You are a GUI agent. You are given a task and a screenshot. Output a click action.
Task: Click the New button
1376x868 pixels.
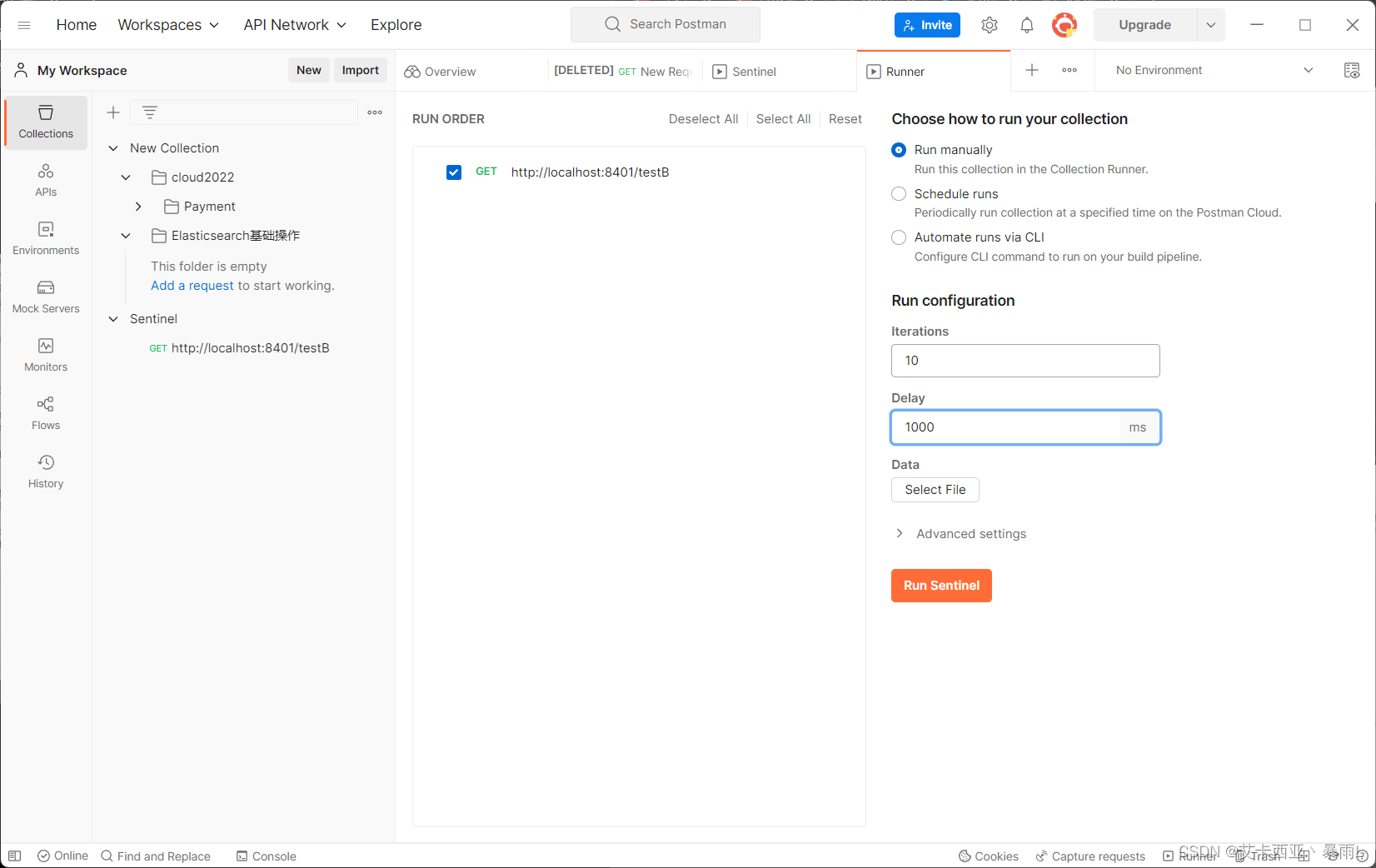point(309,70)
